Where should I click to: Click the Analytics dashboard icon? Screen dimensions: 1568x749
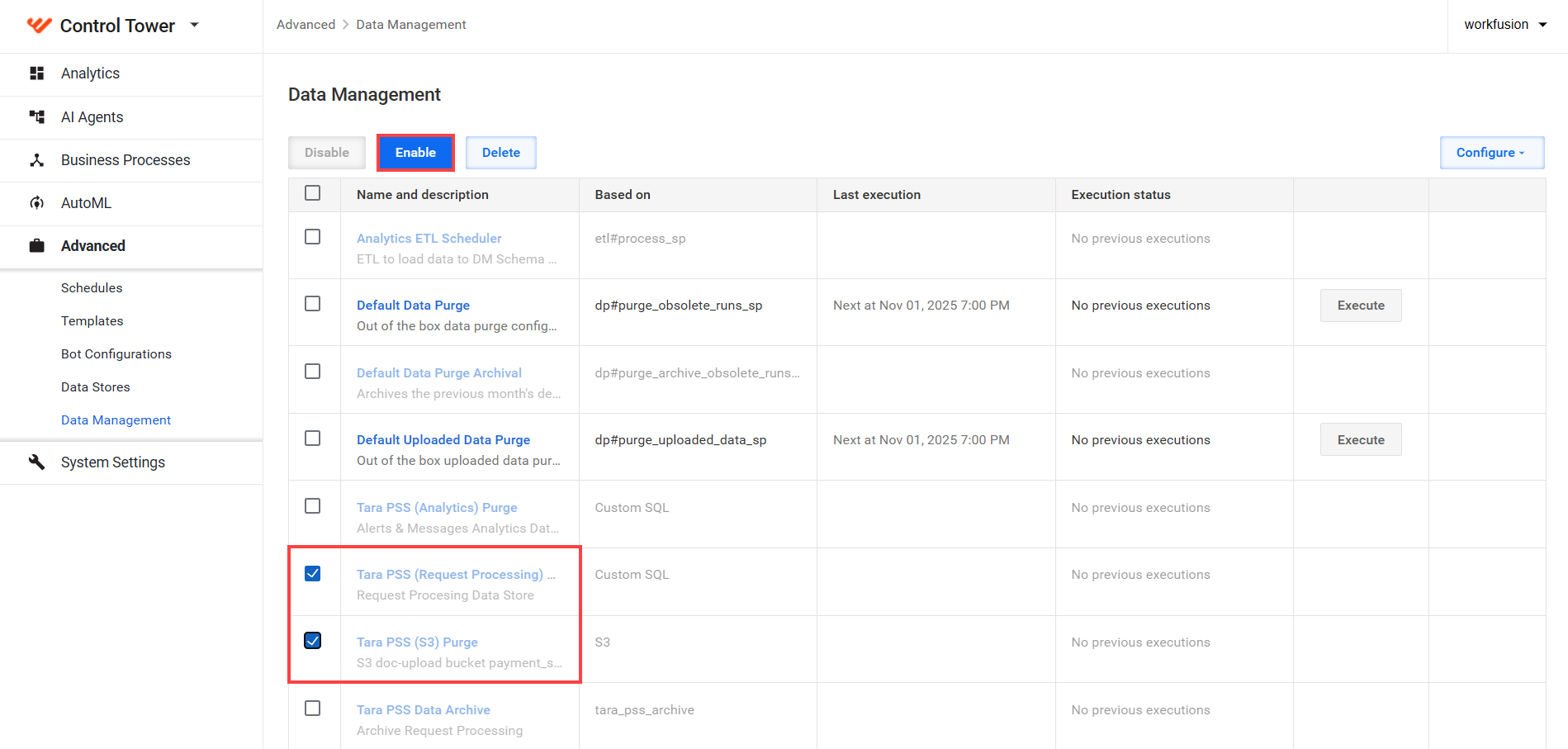coord(36,73)
